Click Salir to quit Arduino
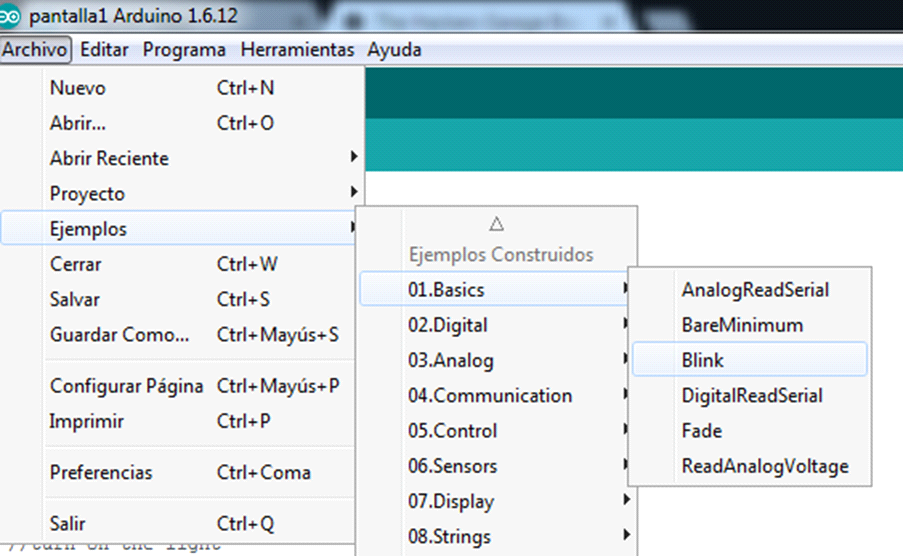Viewport: 903px width, 556px height. pyautogui.click(x=69, y=523)
